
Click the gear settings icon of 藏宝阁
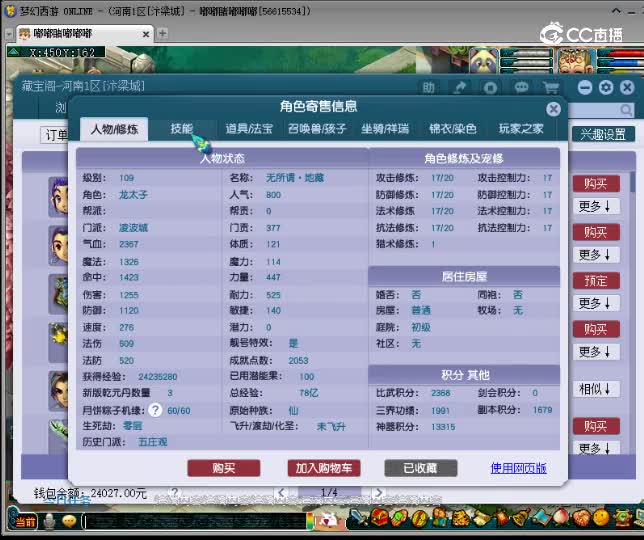coord(606,87)
